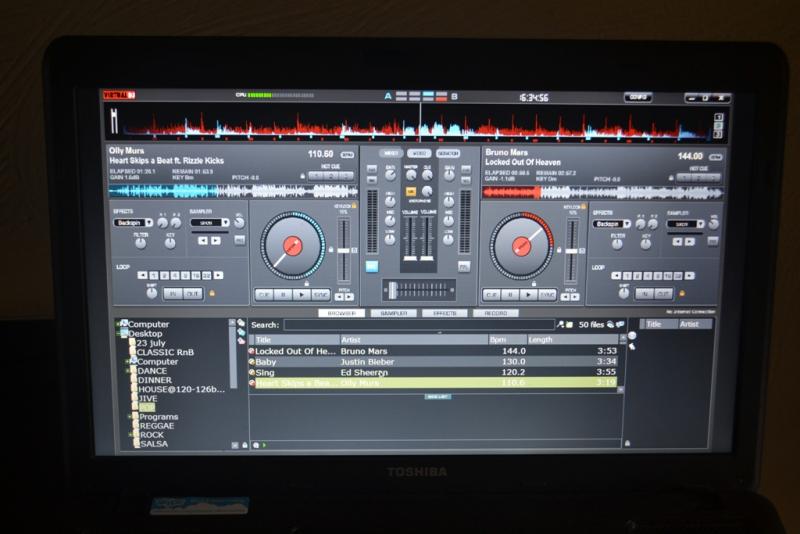Open the REGGAE folder
The image size is (800, 534).
(157, 425)
